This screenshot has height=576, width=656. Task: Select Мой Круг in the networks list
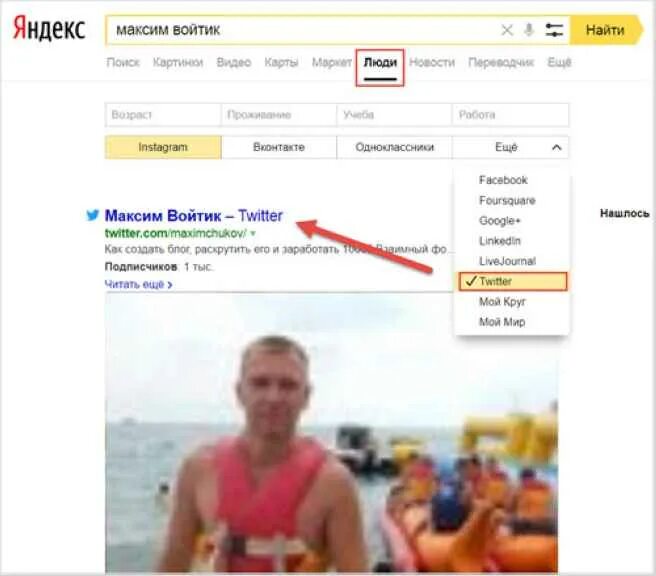tap(502, 302)
